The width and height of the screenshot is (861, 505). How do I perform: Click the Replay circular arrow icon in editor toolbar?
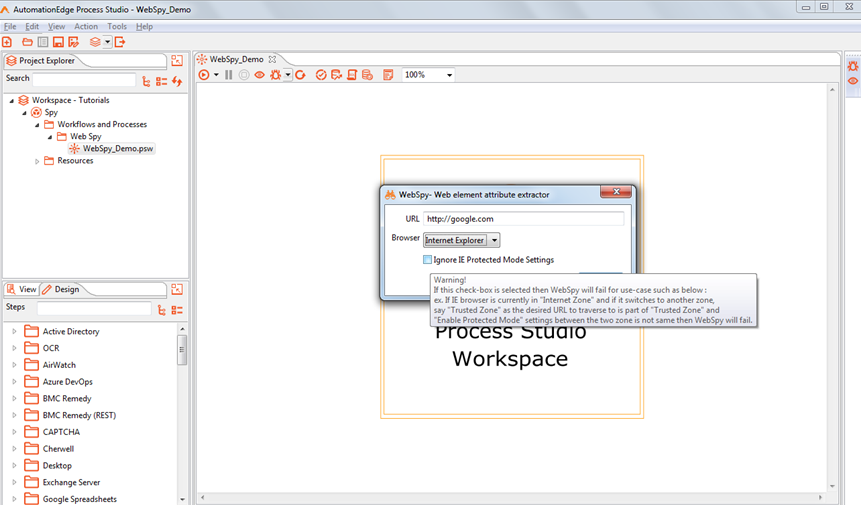(x=300, y=75)
